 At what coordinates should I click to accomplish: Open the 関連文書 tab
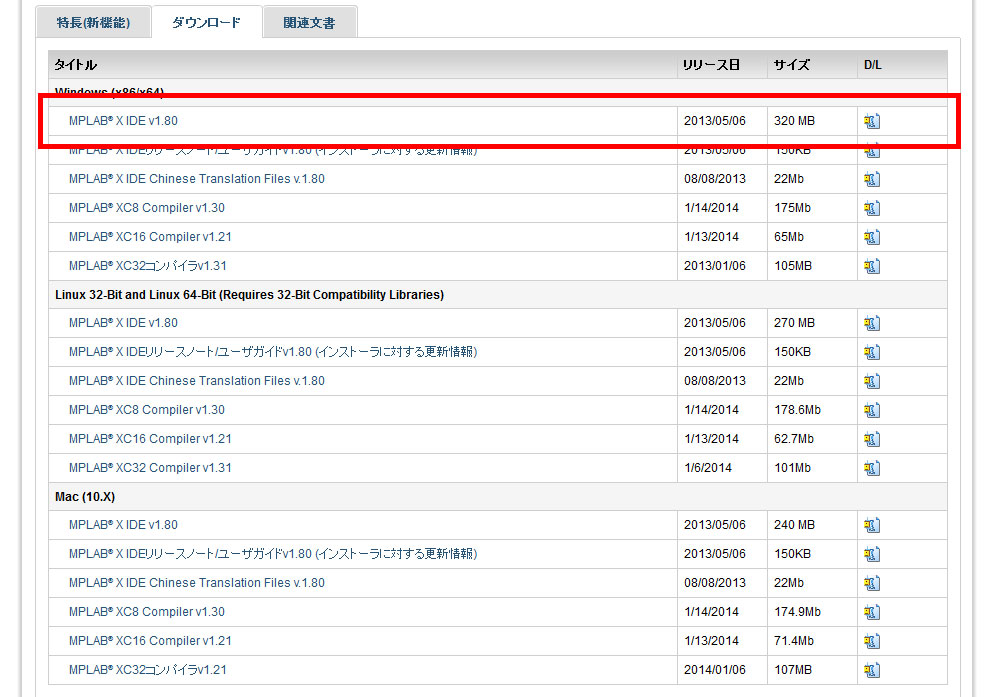(x=309, y=22)
